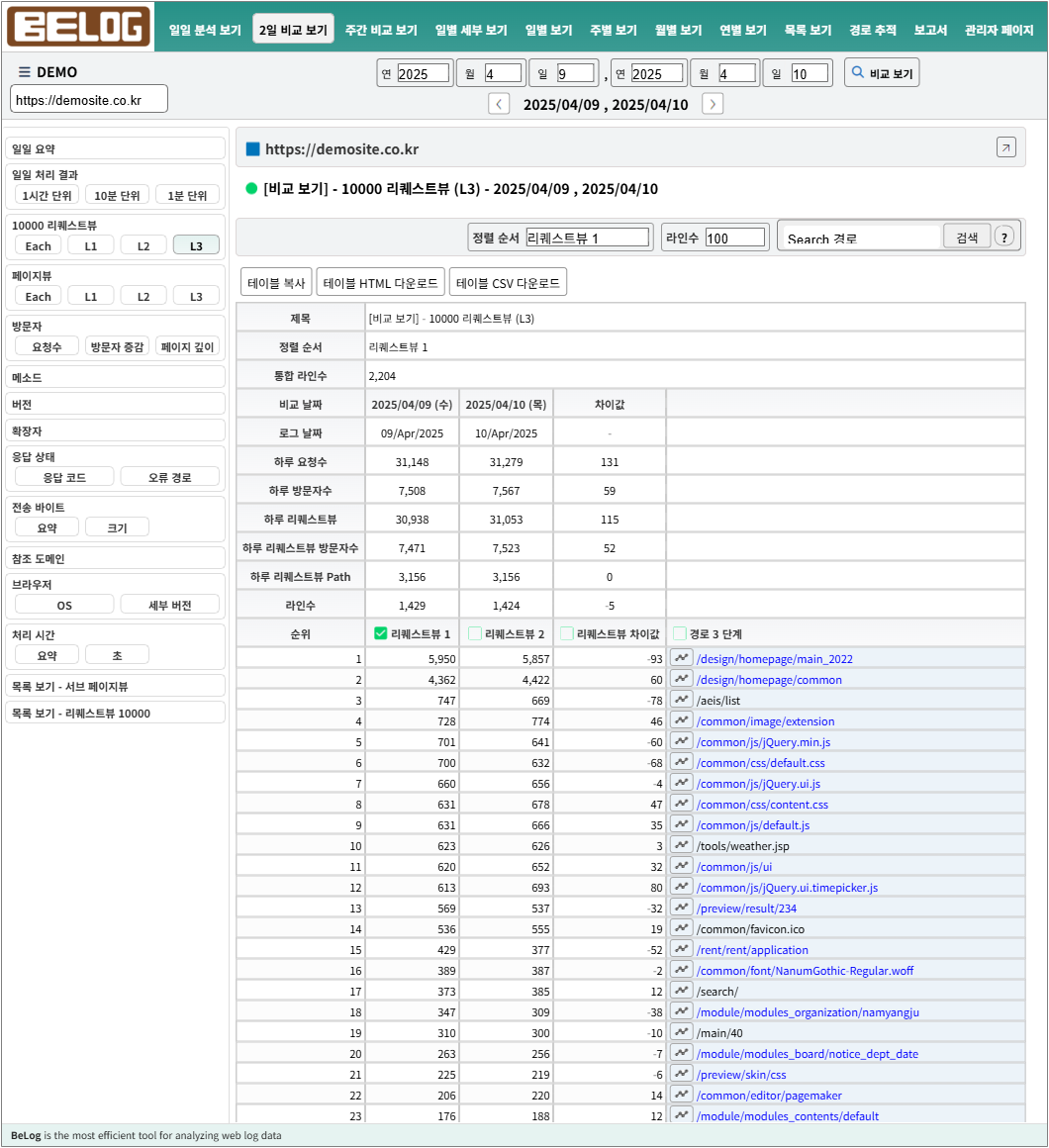Select the 2일 비교 보기 tab
Viewport: 1049px width, 1148px height.
click(293, 30)
